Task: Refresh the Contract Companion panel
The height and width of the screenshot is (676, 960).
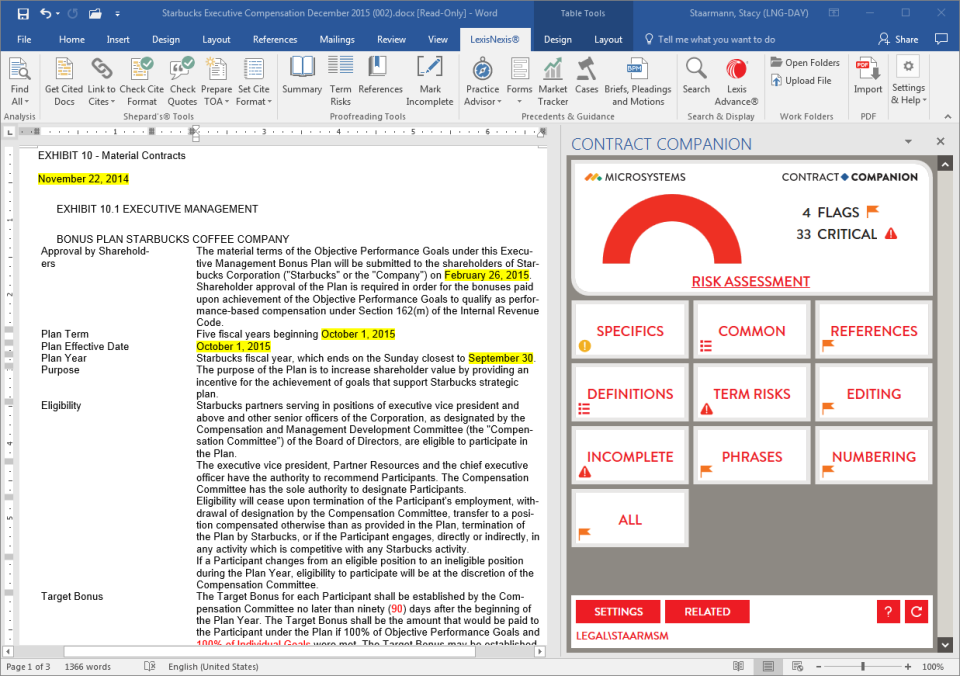Action: (916, 611)
